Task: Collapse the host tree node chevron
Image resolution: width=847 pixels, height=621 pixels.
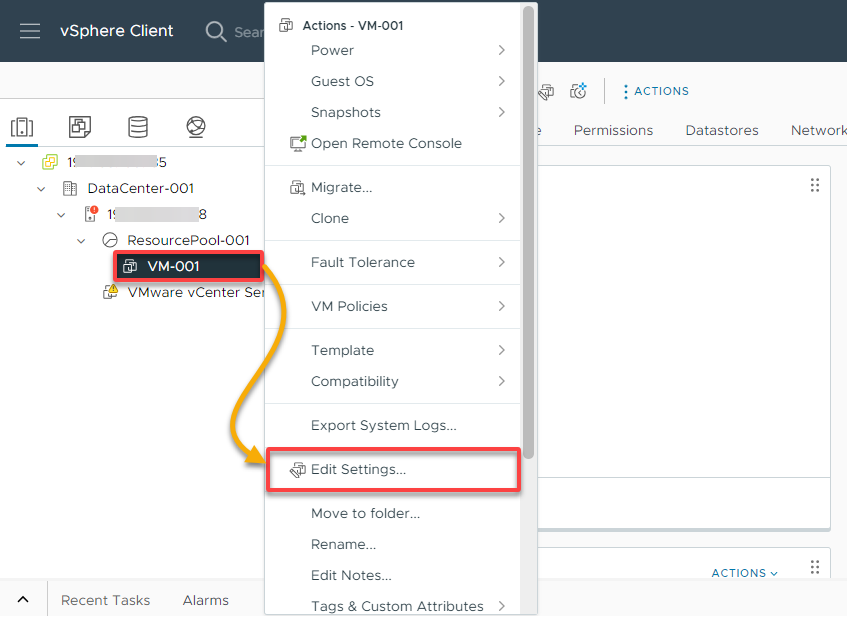Action: (61, 215)
